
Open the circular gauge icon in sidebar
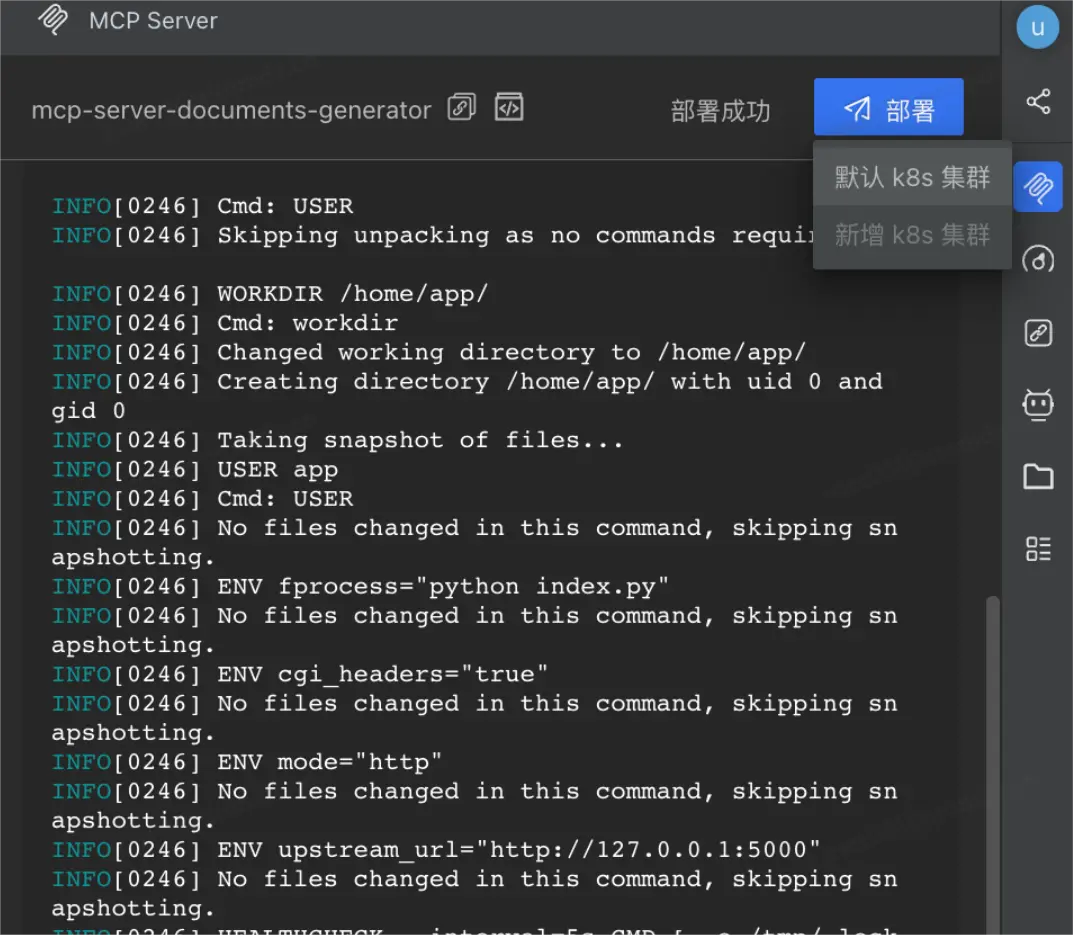click(x=1038, y=260)
